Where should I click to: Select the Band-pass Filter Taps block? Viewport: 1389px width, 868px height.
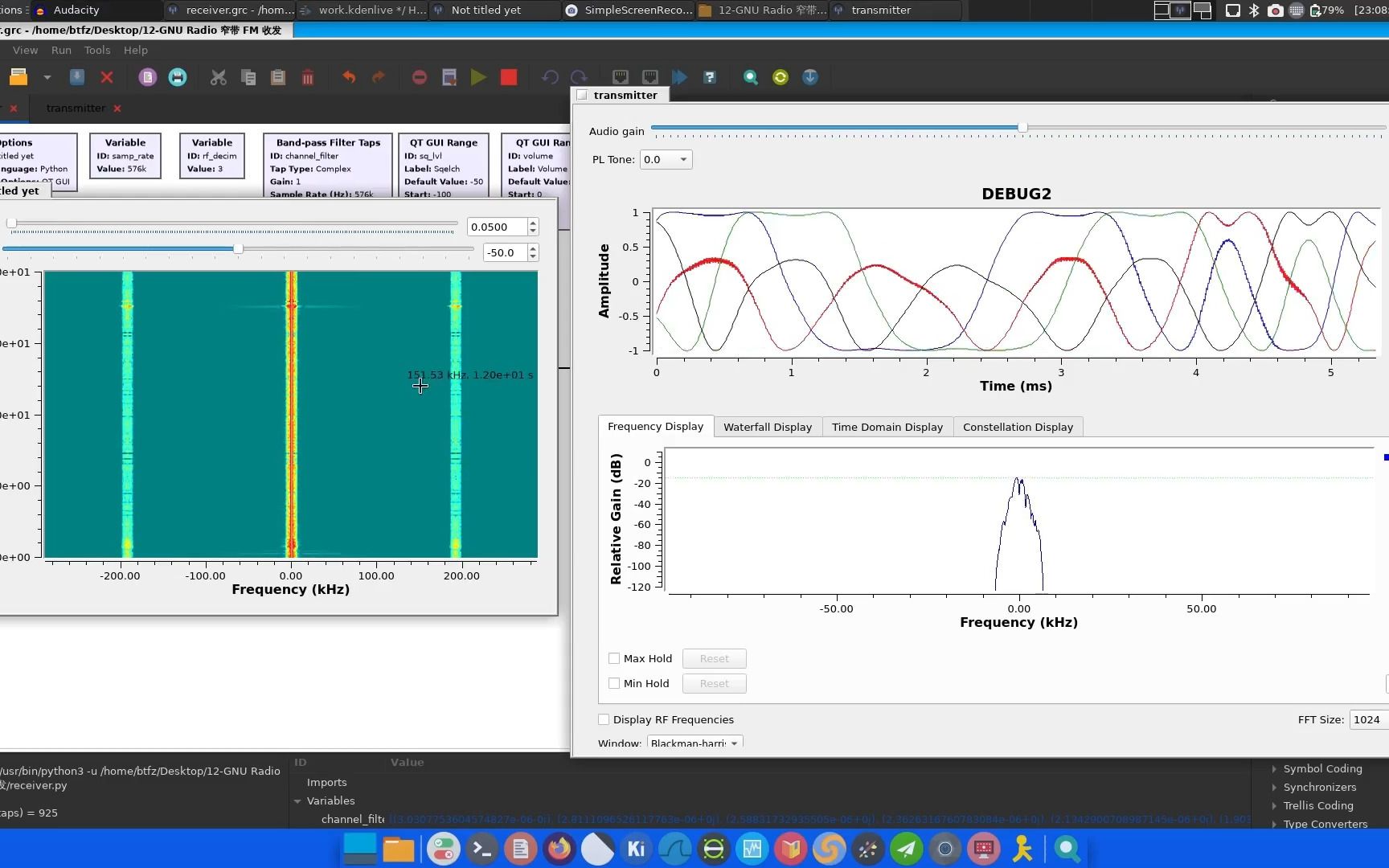click(x=328, y=166)
